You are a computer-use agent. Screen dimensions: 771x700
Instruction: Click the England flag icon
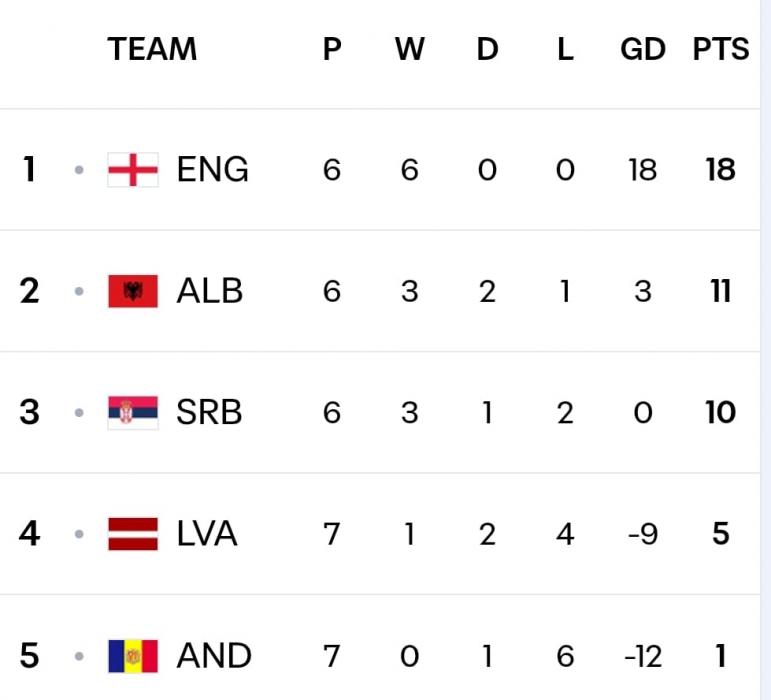133,170
